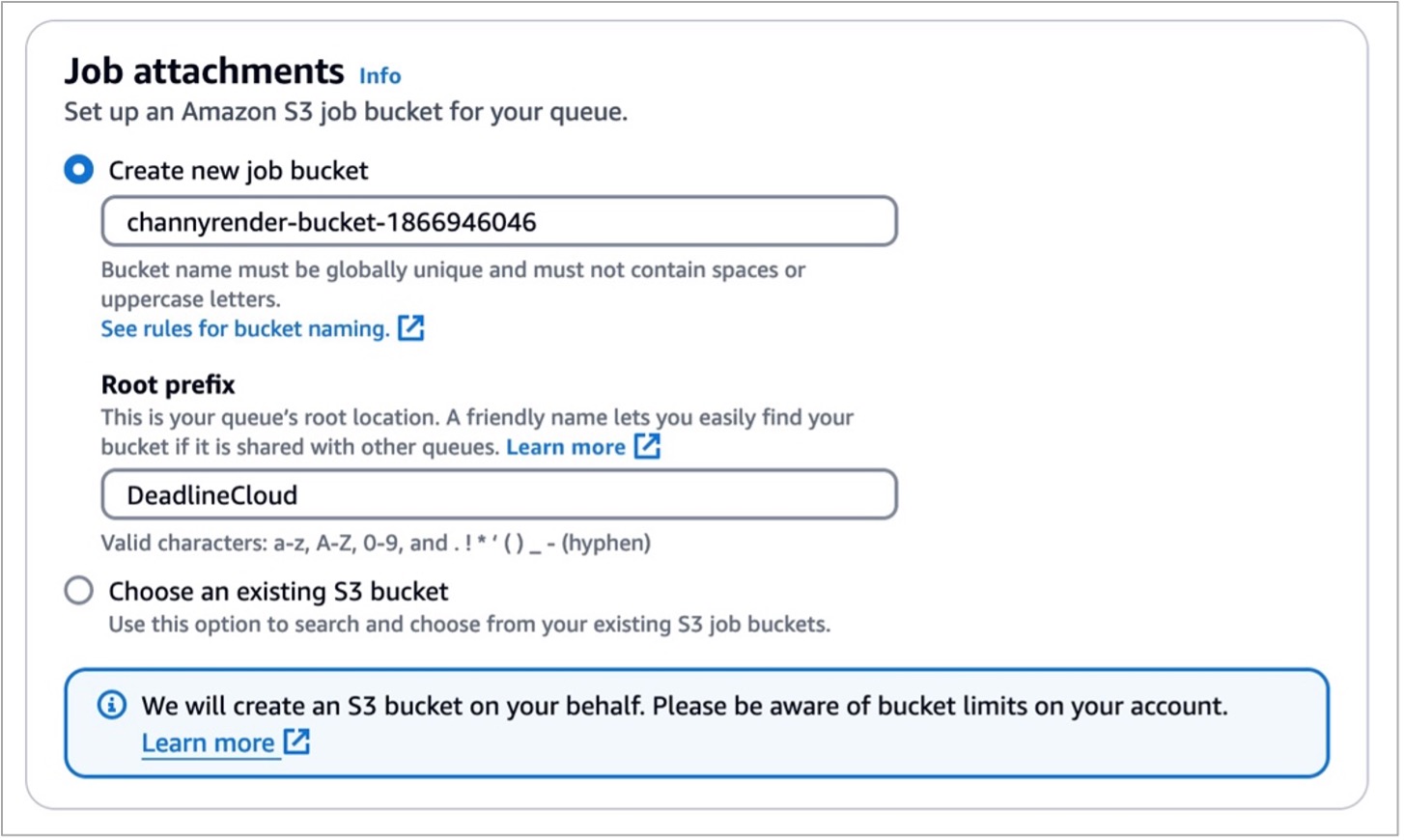Click the Create new job bucket label
This screenshot has width=1404, height=840.
click(239, 171)
